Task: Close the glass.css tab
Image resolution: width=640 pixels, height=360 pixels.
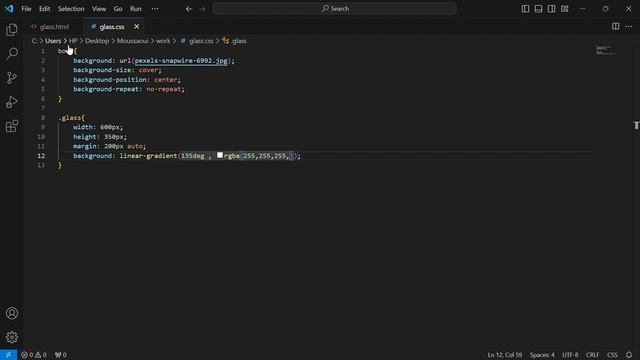Action: pos(136,27)
